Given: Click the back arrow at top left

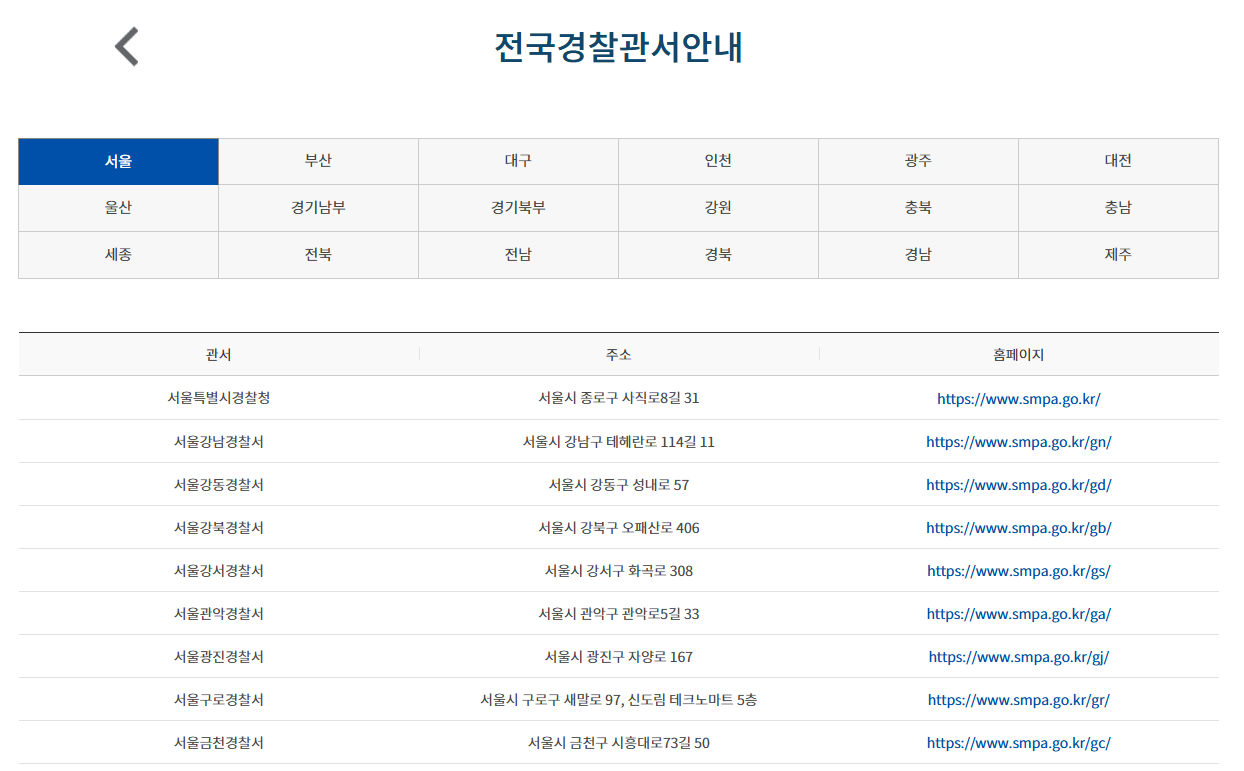Looking at the screenshot, I should coord(127,44).
